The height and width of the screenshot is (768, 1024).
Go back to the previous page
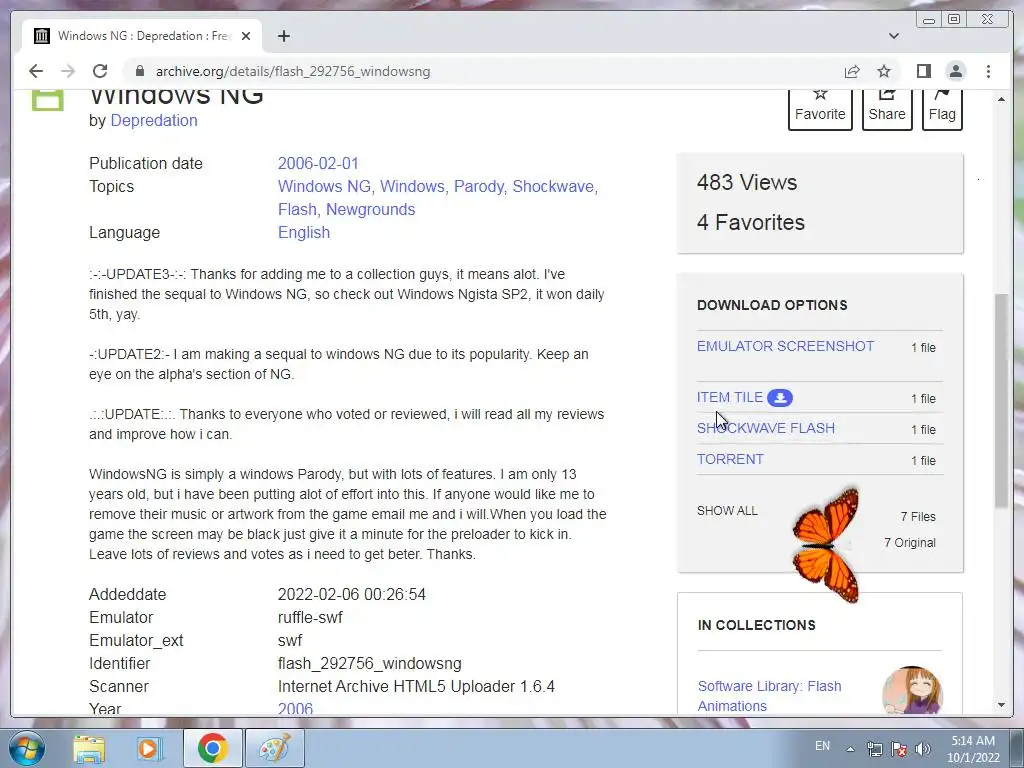coord(36,71)
